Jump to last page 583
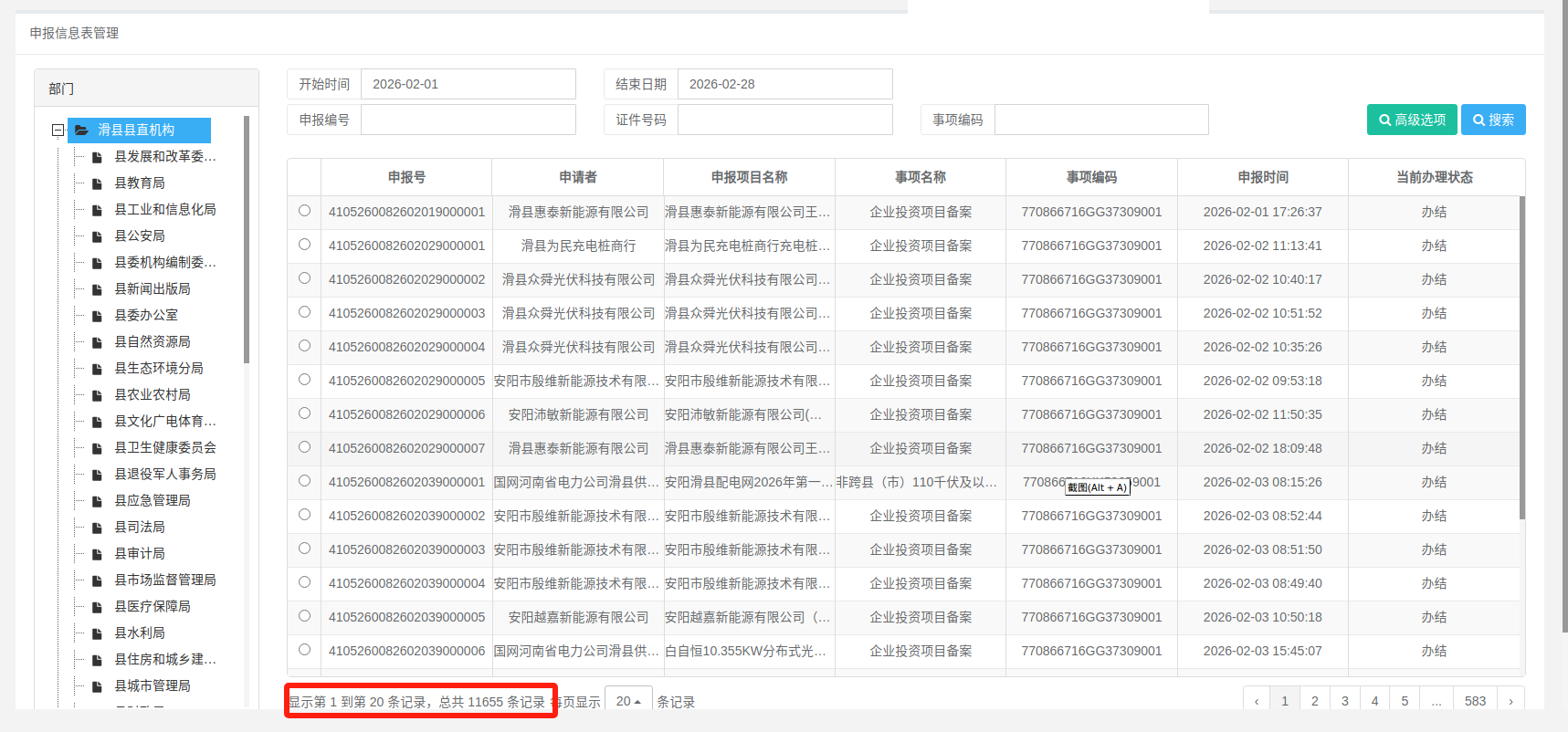1568x732 pixels. click(x=1475, y=701)
